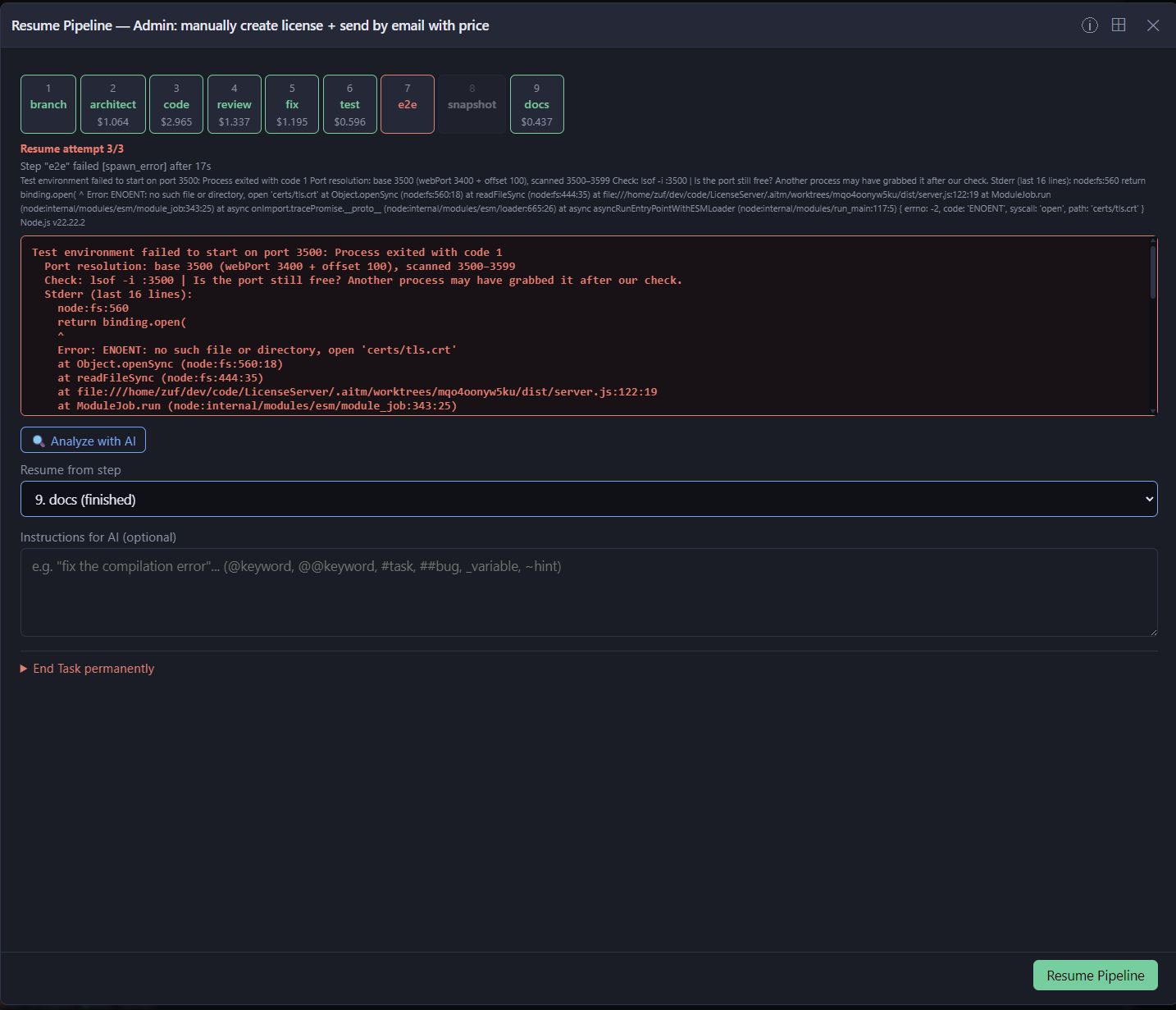Image resolution: width=1176 pixels, height=1010 pixels.
Task: Click 'Test environment failed to start' log line
Action: tap(267, 252)
